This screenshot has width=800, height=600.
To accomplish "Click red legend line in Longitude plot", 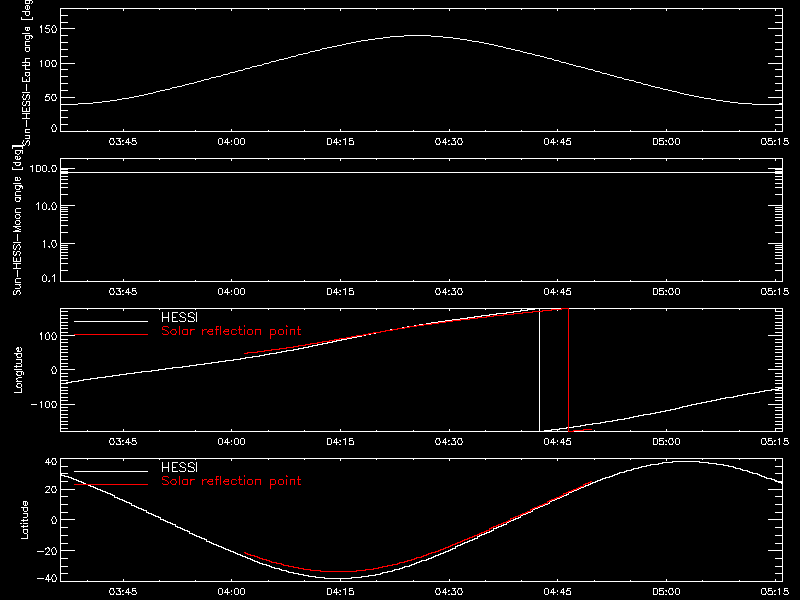I will tap(111, 335).
